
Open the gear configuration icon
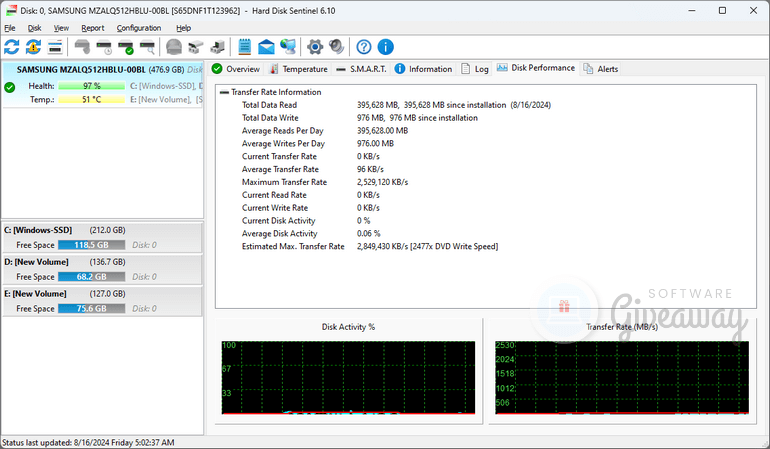tap(315, 47)
